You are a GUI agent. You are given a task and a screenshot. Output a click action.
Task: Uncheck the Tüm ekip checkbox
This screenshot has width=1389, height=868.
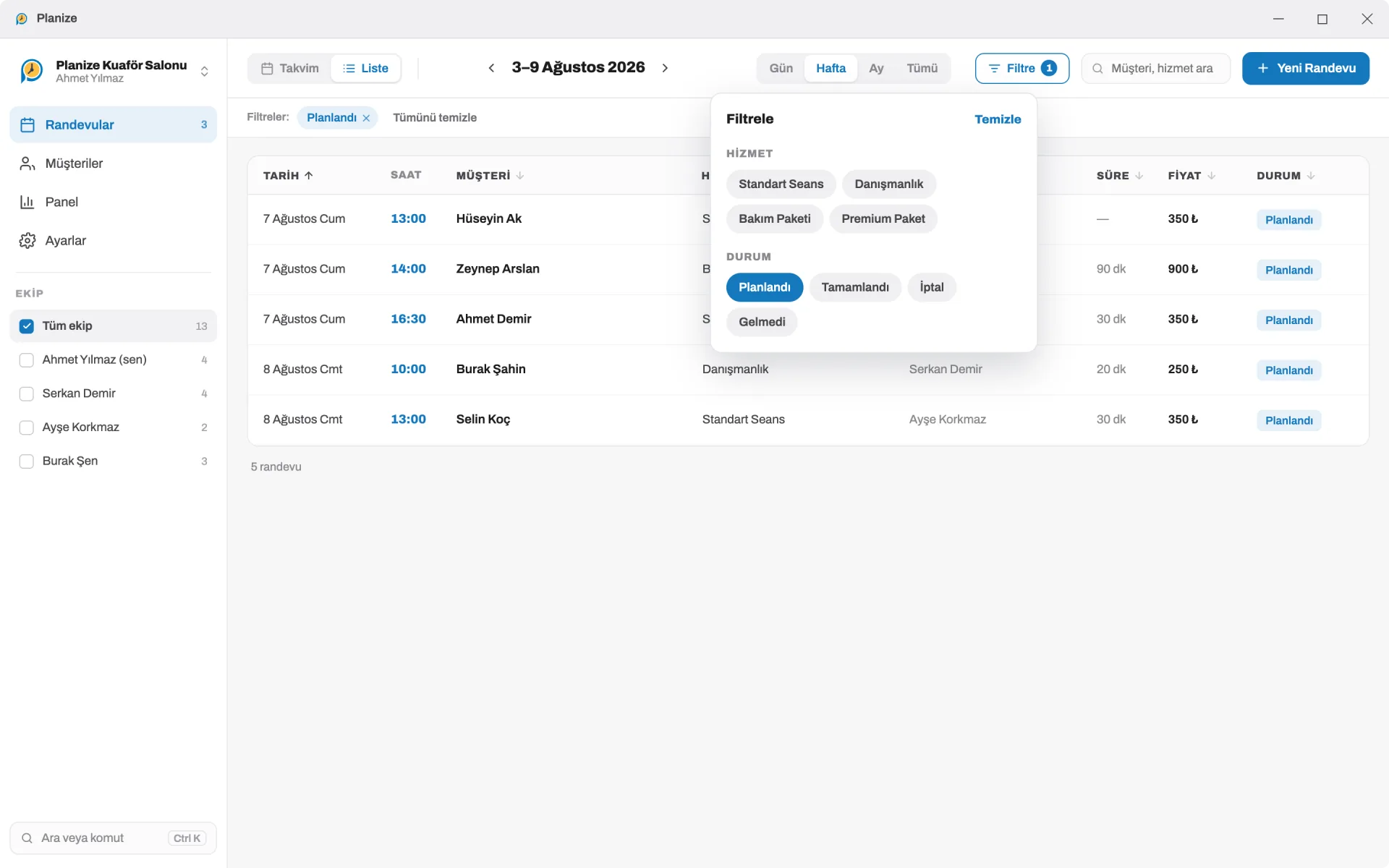pos(27,326)
